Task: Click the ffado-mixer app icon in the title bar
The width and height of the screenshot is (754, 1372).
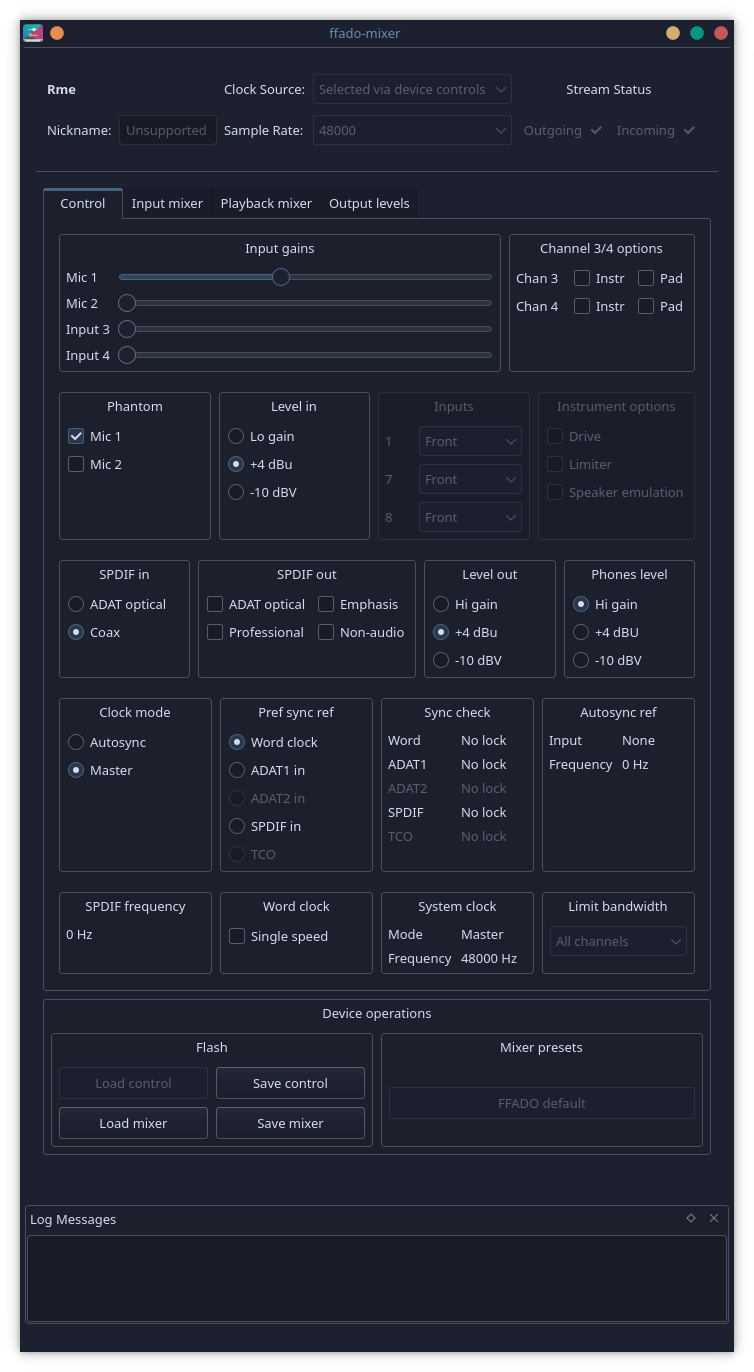Action: point(33,33)
